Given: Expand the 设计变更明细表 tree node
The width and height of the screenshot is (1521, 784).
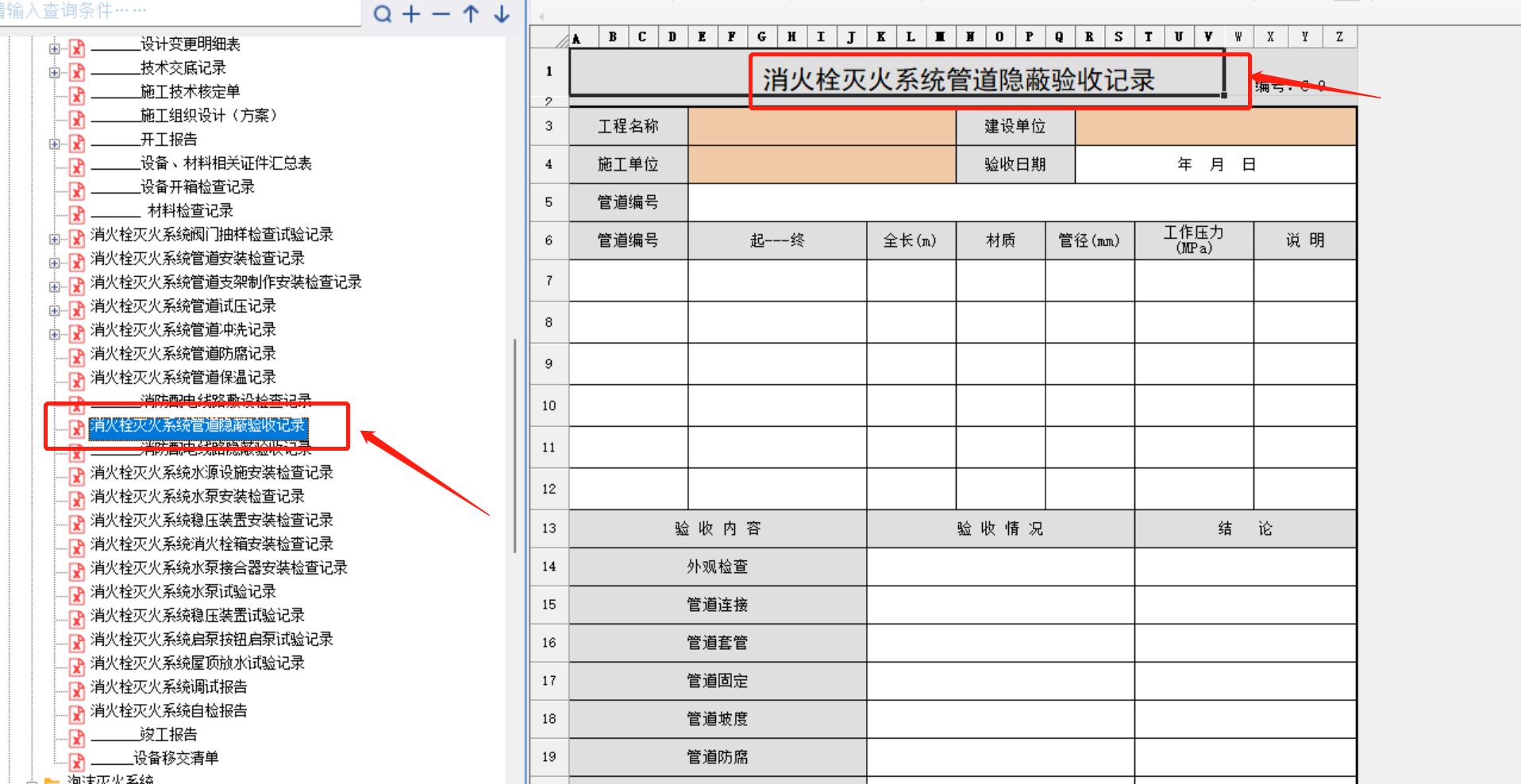Looking at the screenshot, I should coord(54,48).
